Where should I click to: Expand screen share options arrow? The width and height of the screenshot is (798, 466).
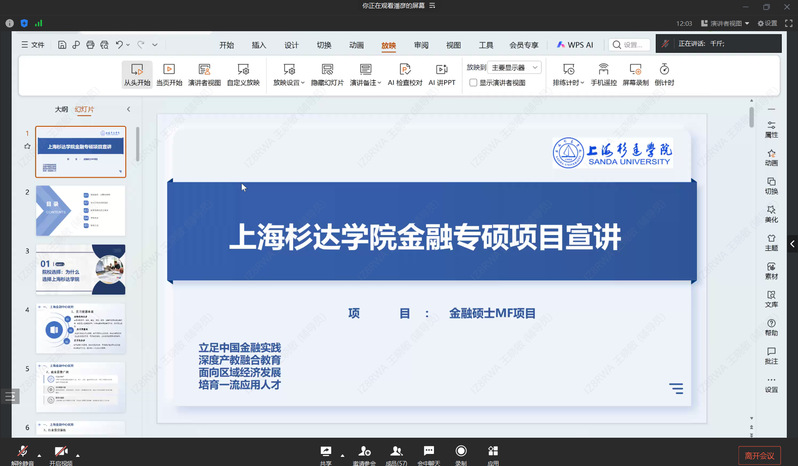tap(342, 456)
